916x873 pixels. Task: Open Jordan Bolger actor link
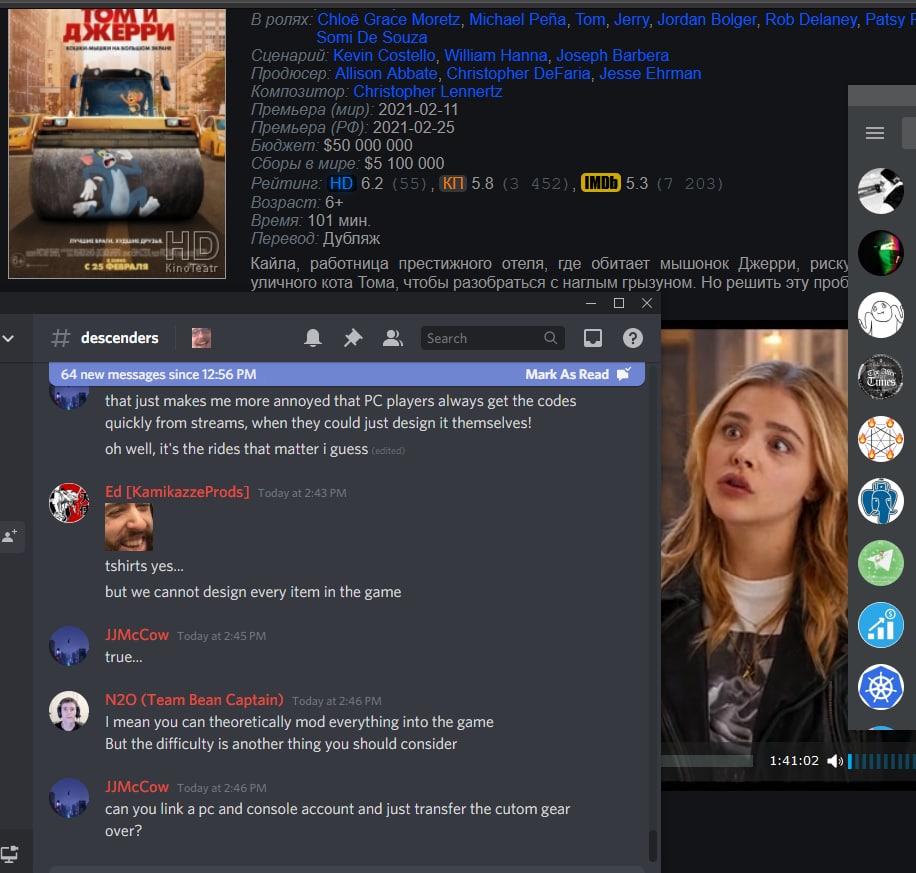(x=707, y=19)
